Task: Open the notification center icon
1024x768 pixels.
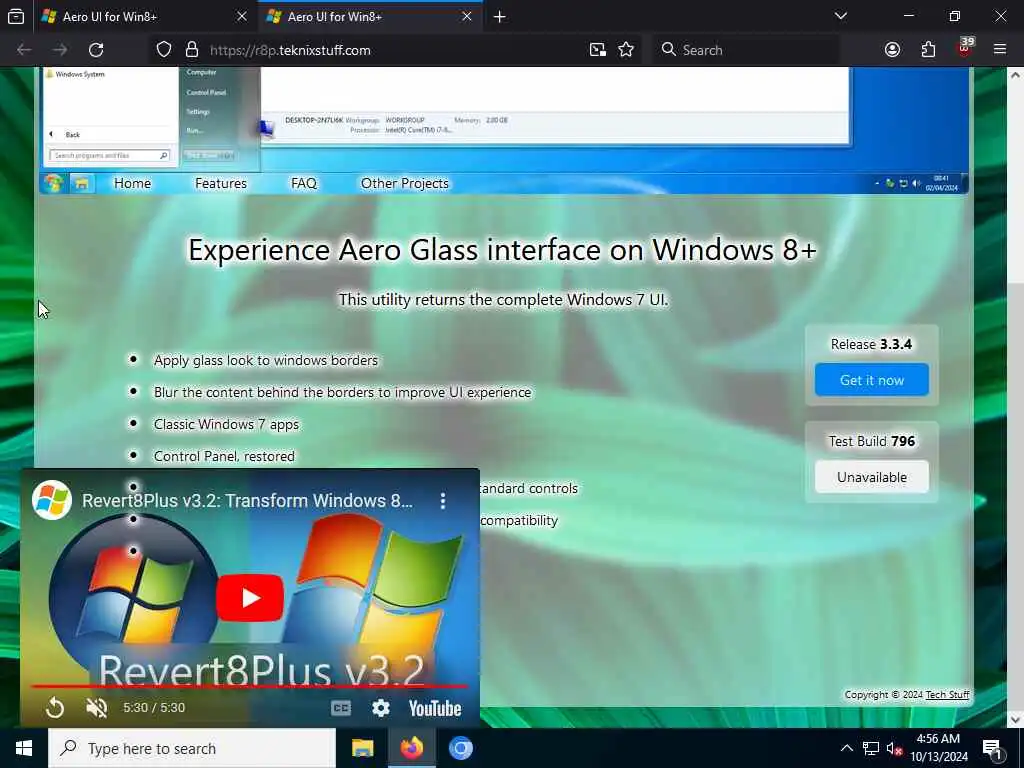Action: pyautogui.click(x=993, y=748)
